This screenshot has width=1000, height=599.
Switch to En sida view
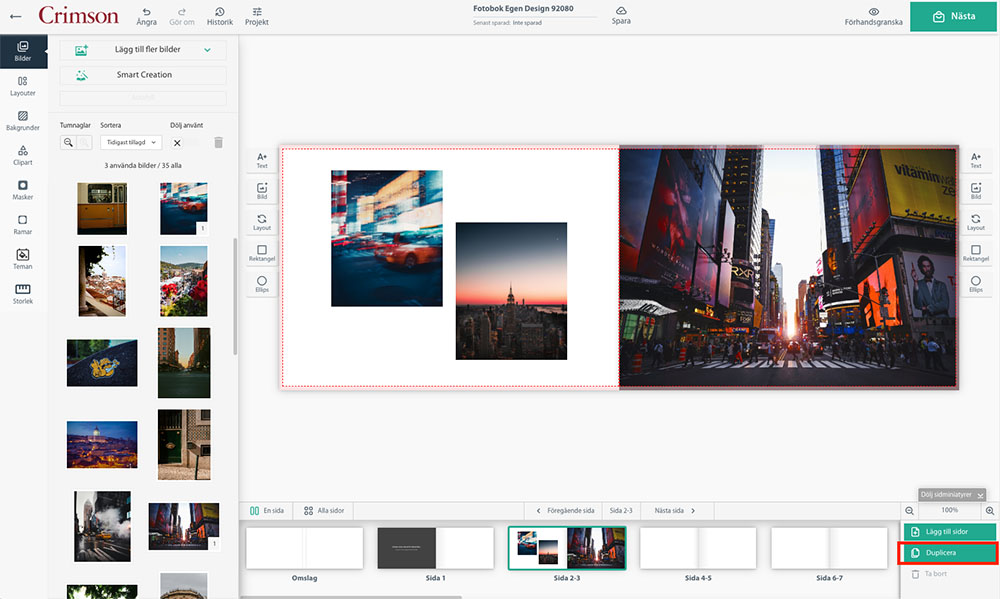(266, 510)
